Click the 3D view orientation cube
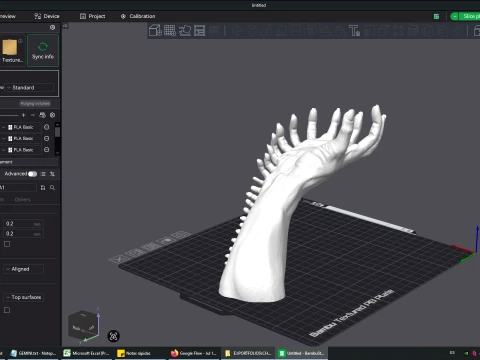Image resolution: width=480 pixels, height=360 pixels. tap(83, 326)
